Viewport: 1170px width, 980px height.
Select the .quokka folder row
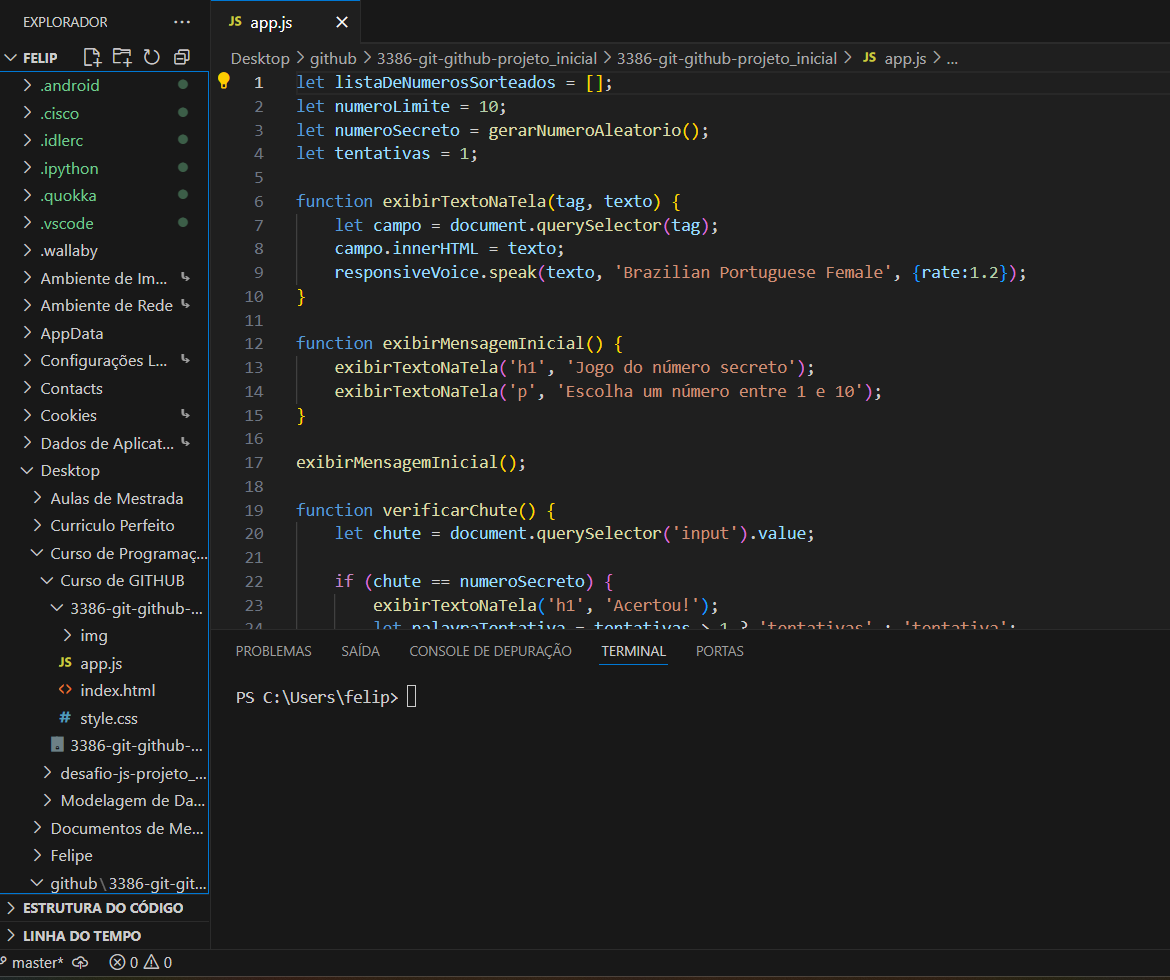(x=104, y=195)
